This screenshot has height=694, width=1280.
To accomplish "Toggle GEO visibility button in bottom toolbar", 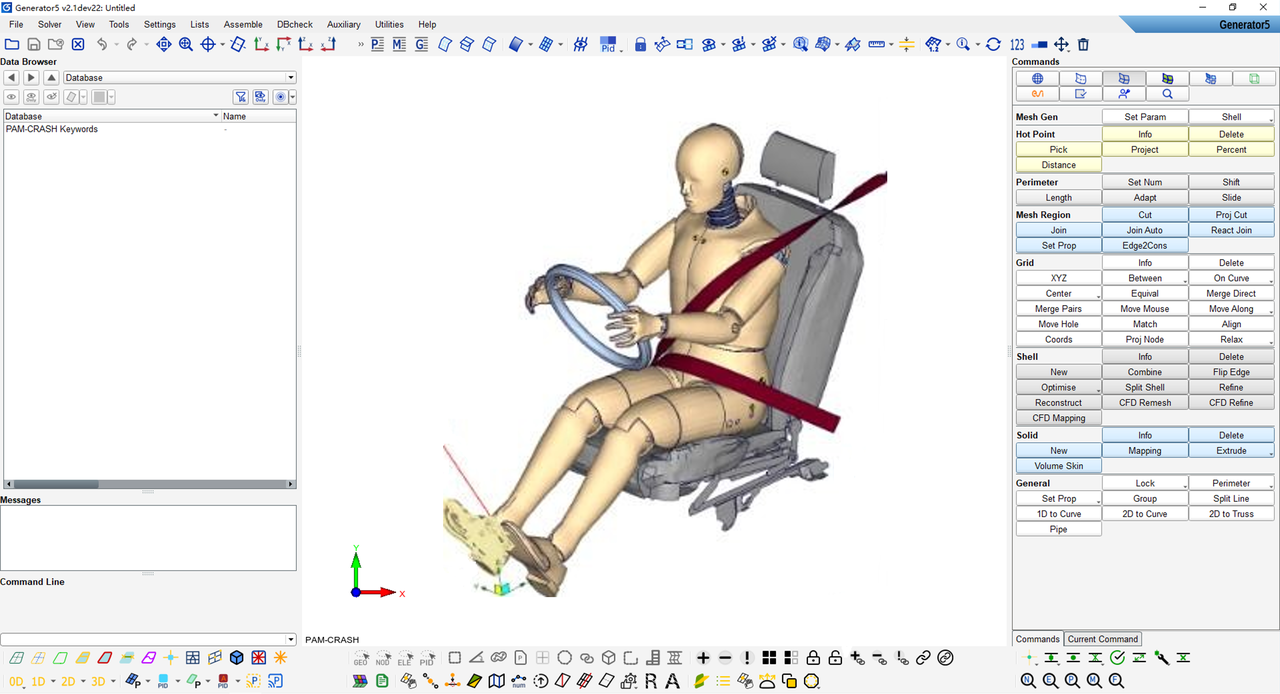I will point(361,658).
